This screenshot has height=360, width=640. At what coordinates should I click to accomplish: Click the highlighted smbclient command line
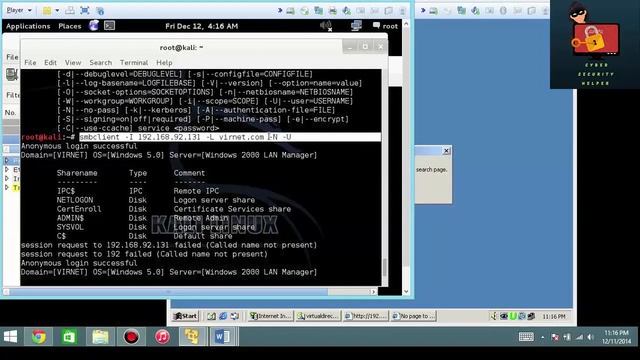pyautogui.click(x=230, y=137)
